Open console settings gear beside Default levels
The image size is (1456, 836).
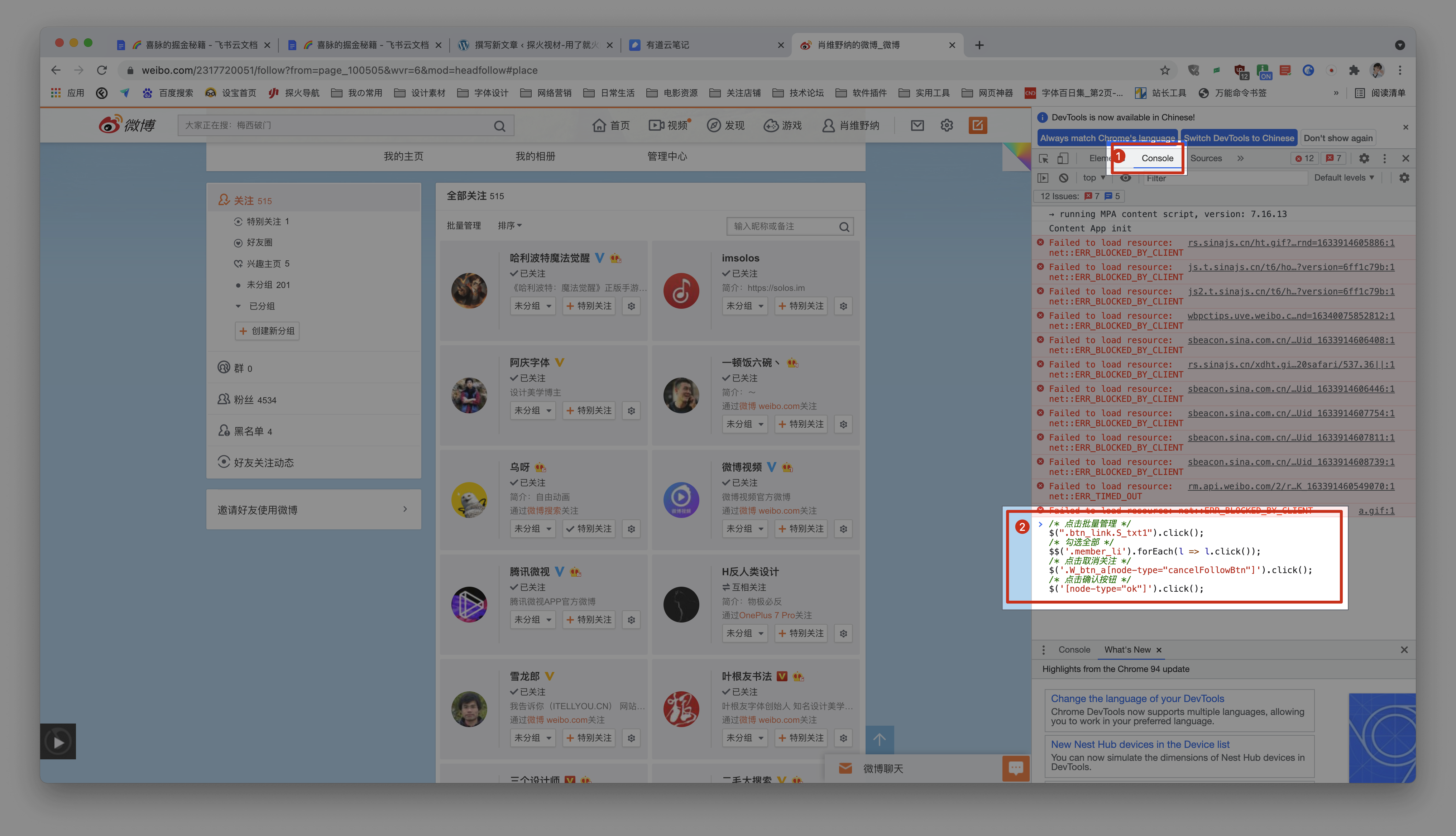coord(1404,178)
